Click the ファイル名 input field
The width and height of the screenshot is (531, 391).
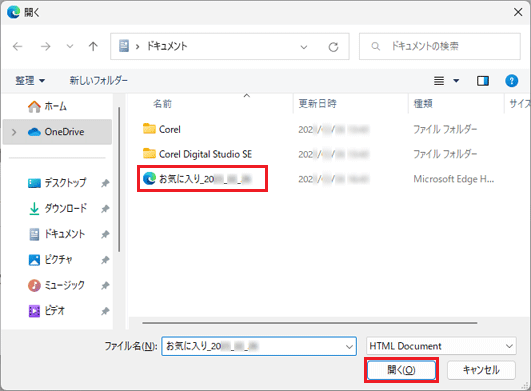pyautogui.click(x=259, y=346)
